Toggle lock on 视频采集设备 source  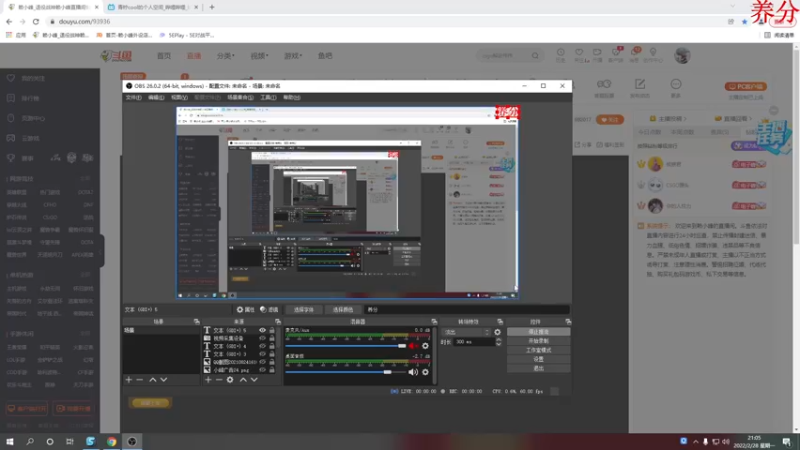272,338
